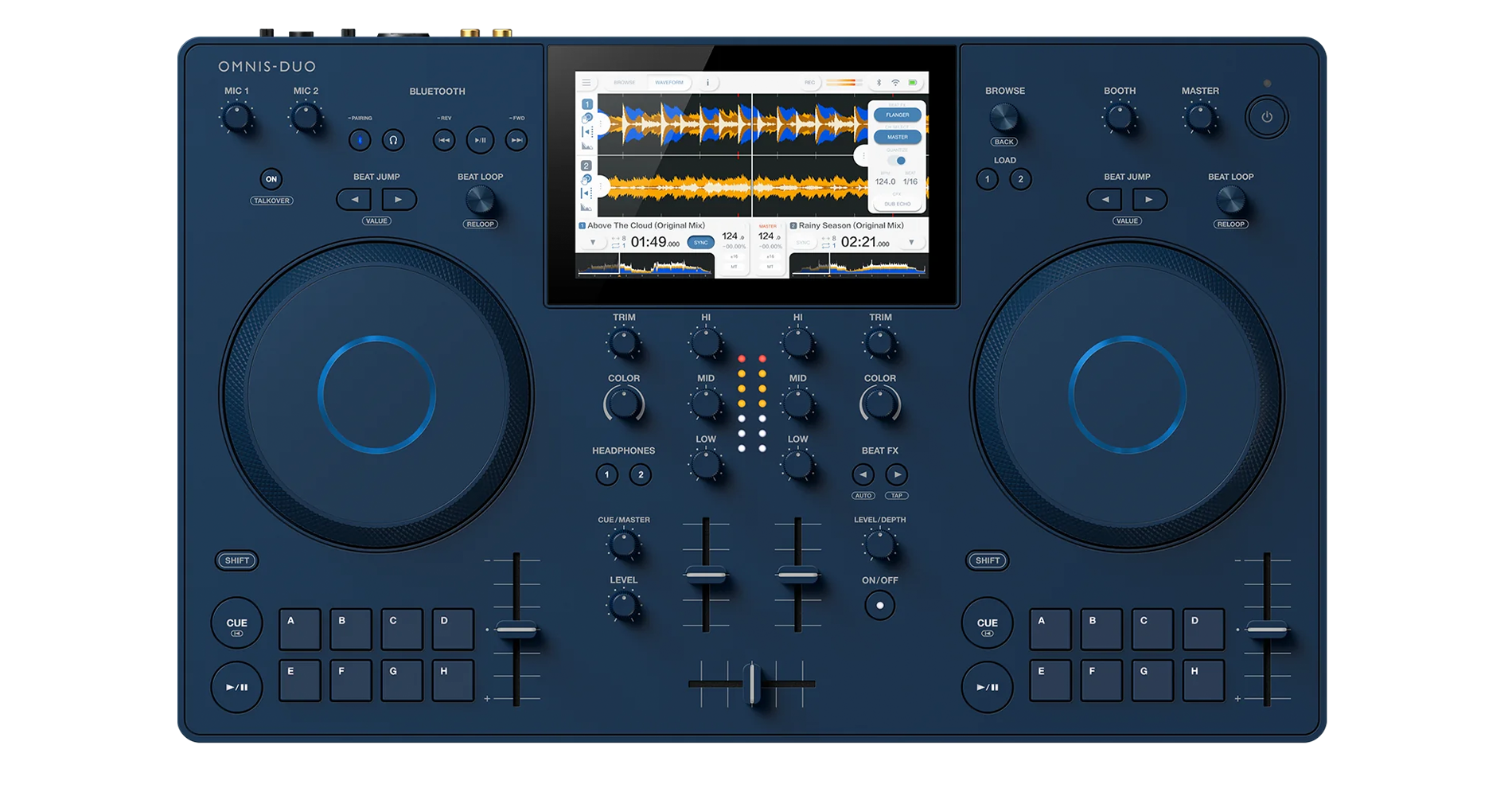Change the 1/16 beat value

[910, 181]
